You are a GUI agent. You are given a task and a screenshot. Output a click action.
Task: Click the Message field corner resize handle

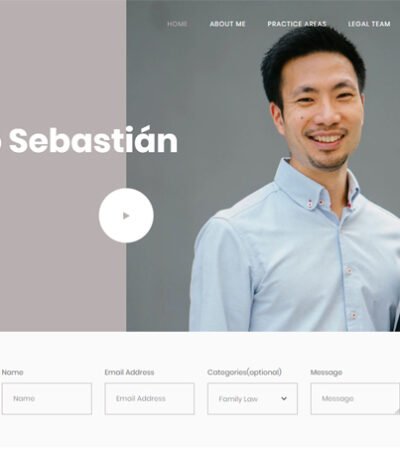pos(397,412)
